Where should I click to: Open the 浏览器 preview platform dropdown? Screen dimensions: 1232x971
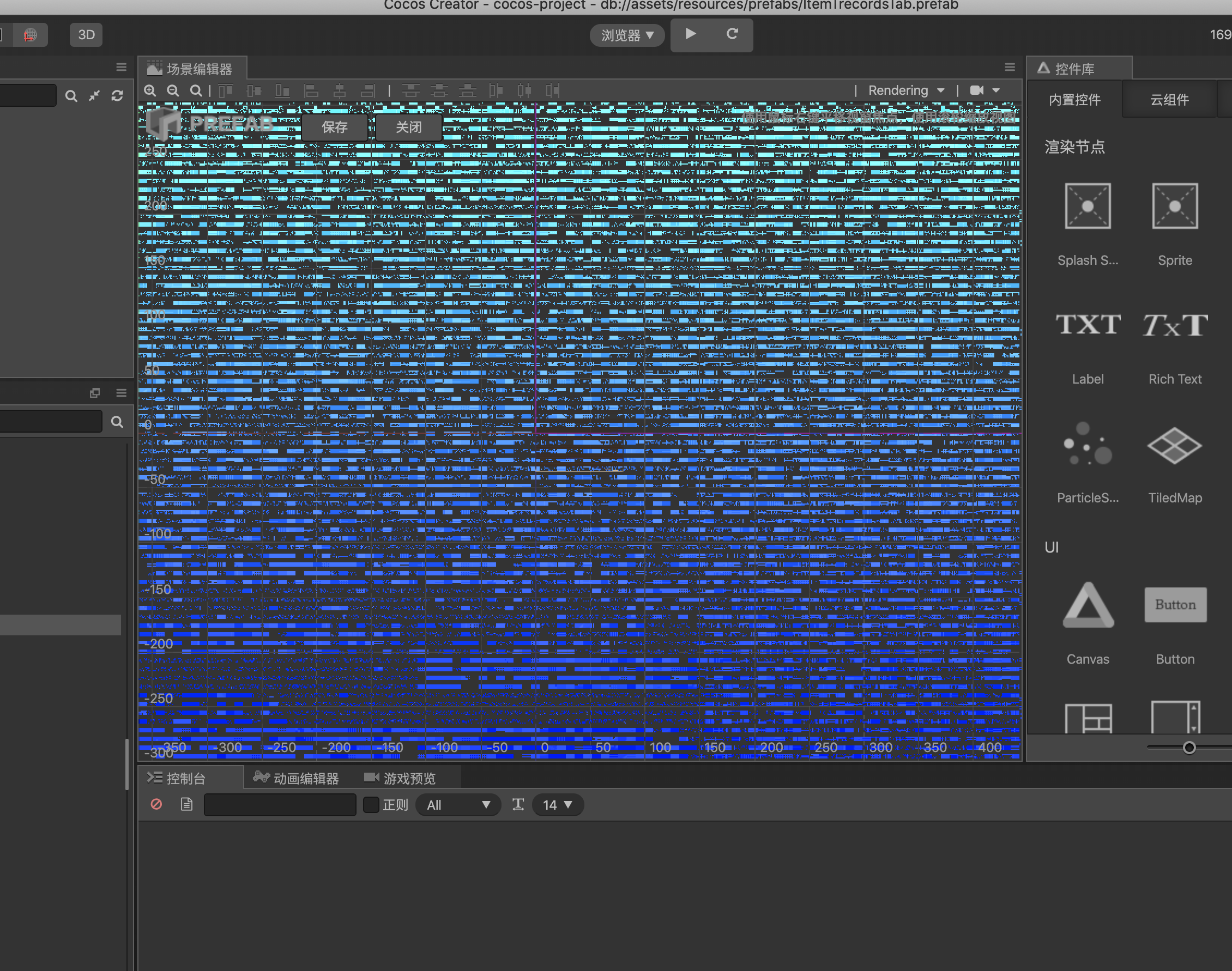click(x=627, y=35)
